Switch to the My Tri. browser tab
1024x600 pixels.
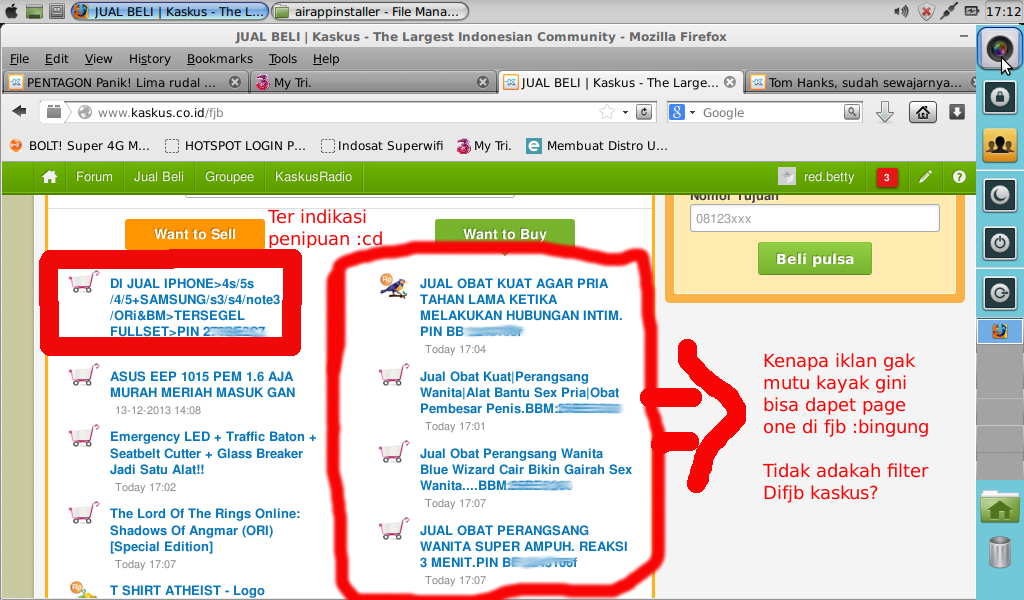[372, 82]
